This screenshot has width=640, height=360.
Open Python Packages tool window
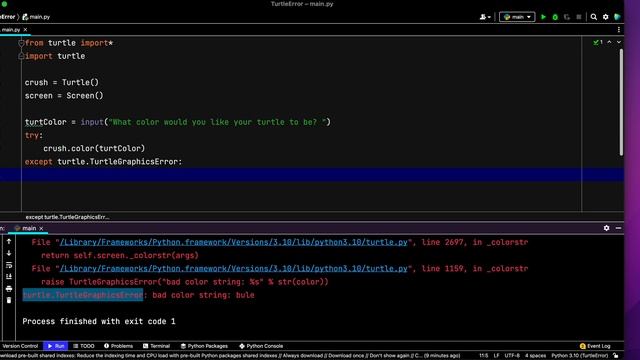(204, 346)
